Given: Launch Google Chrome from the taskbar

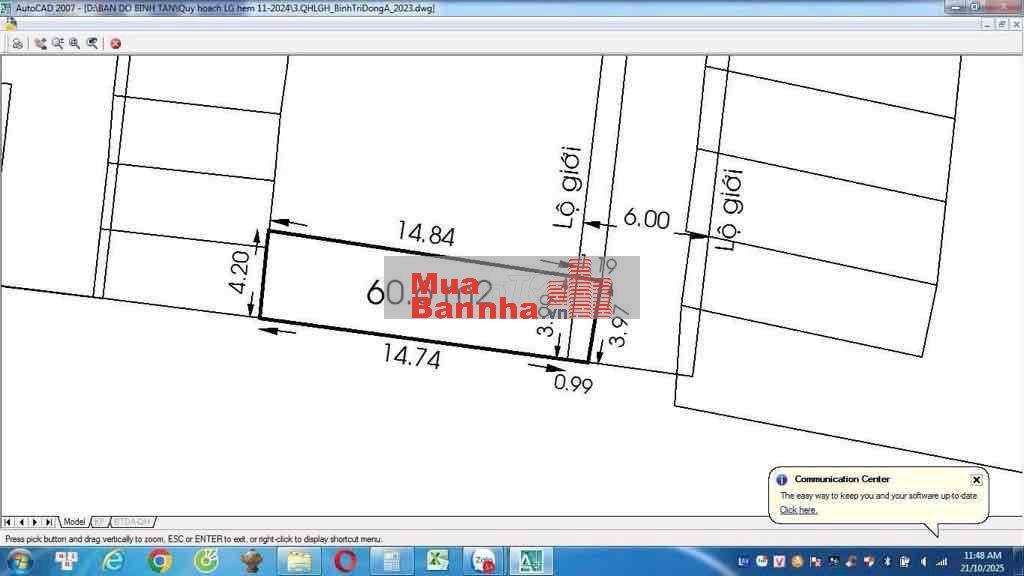Looking at the screenshot, I should 160,561.
